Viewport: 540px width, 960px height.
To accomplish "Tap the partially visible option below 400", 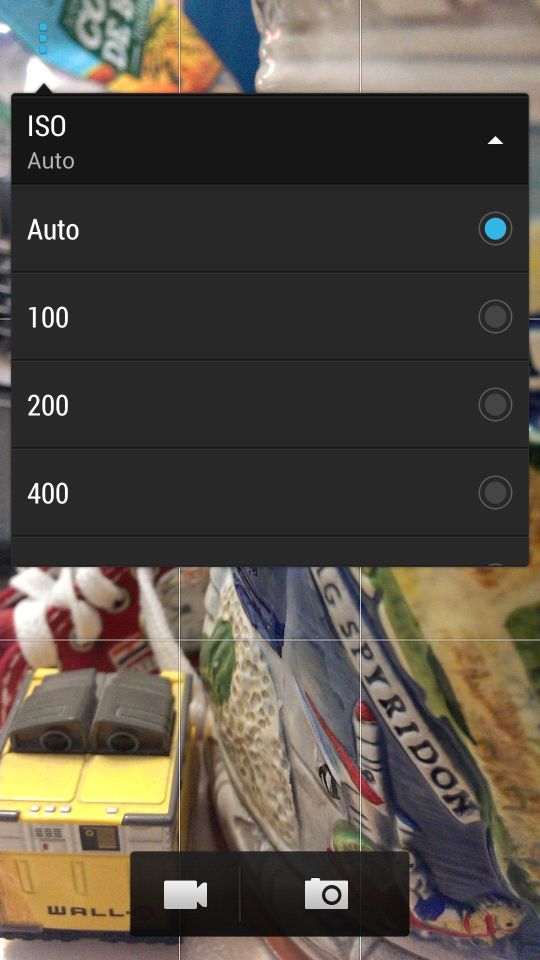I will pos(269,552).
